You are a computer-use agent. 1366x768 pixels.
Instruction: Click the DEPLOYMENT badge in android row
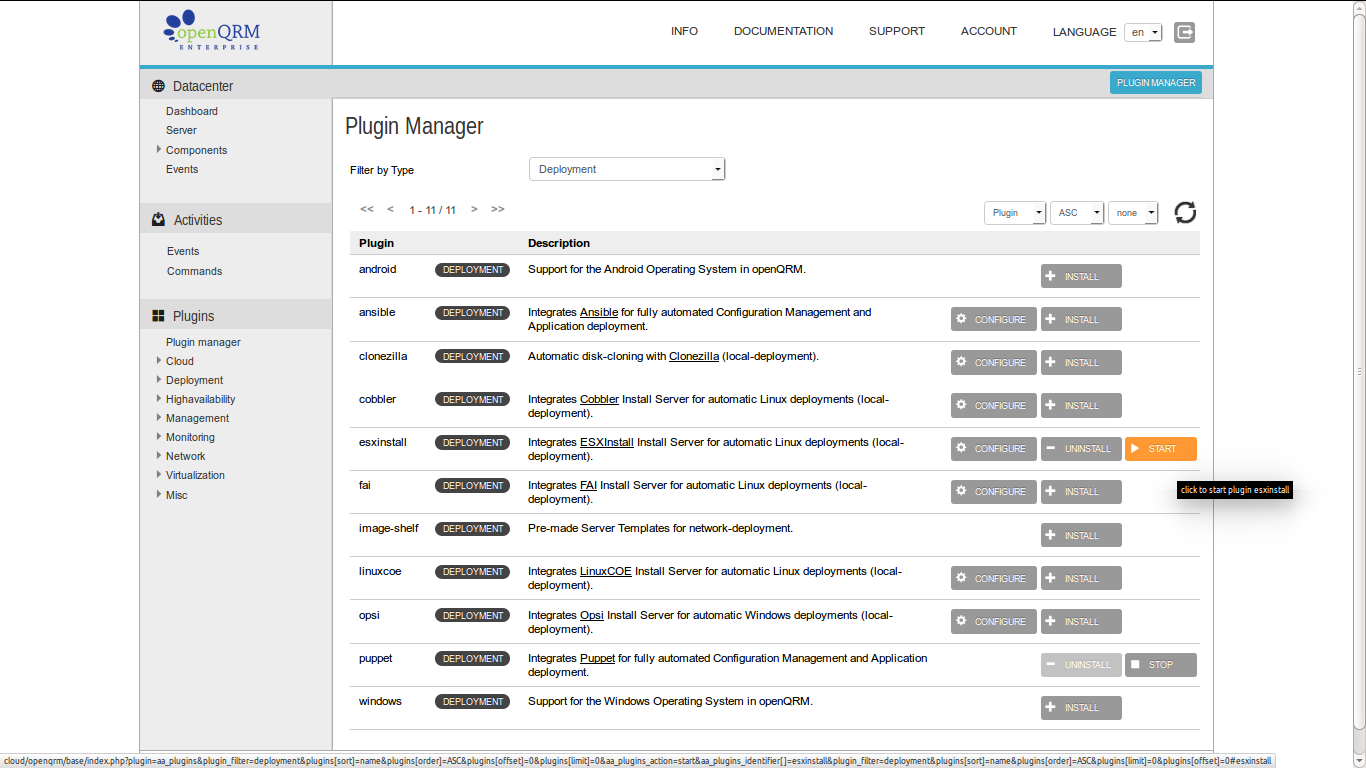pos(472,270)
